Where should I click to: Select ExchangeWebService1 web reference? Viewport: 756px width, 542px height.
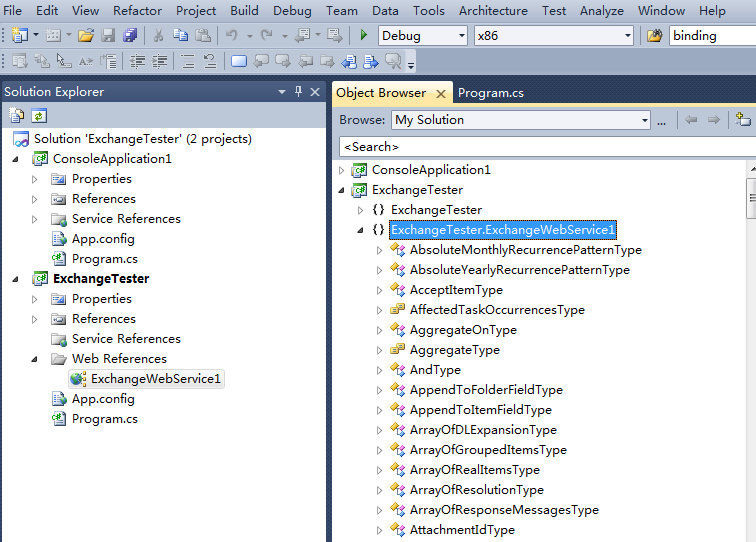coord(147,379)
